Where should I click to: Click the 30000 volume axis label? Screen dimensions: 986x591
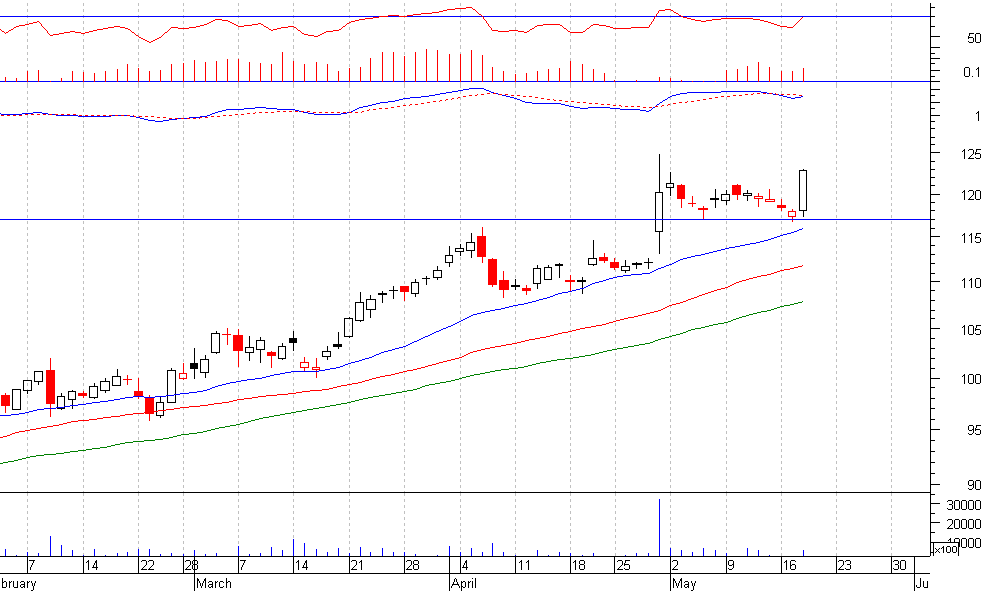[x=964, y=505]
